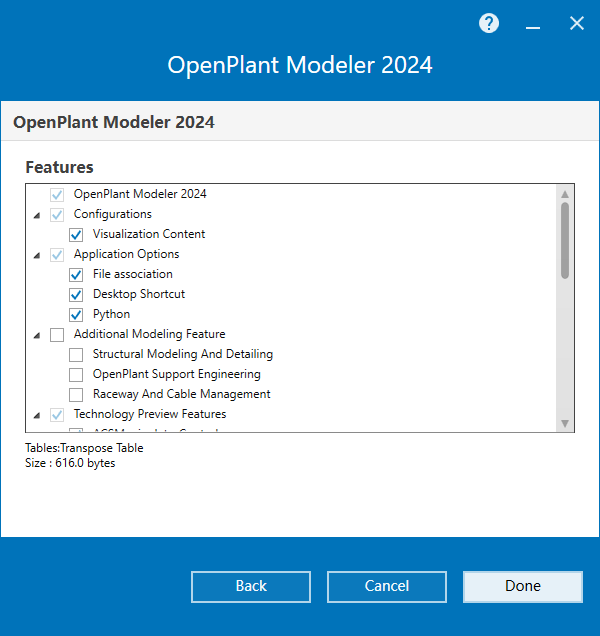Toggle the OpenPlant Modeler 2024 checkbox
This screenshot has height=636, width=600.
57,195
